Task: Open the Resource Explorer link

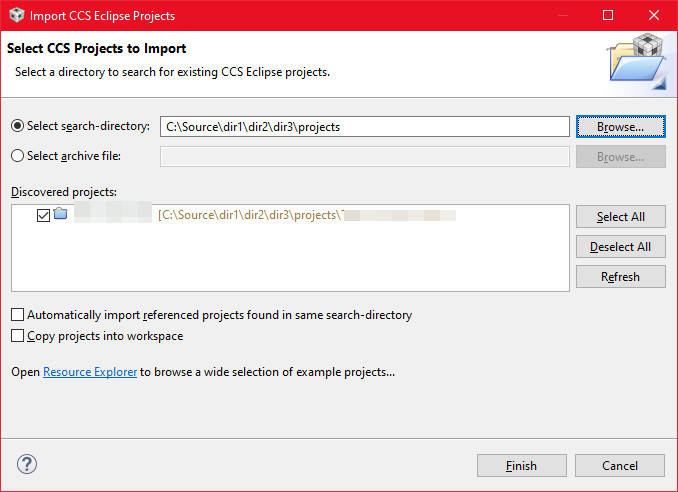Action: pyautogui.click(x=90, y=372)
